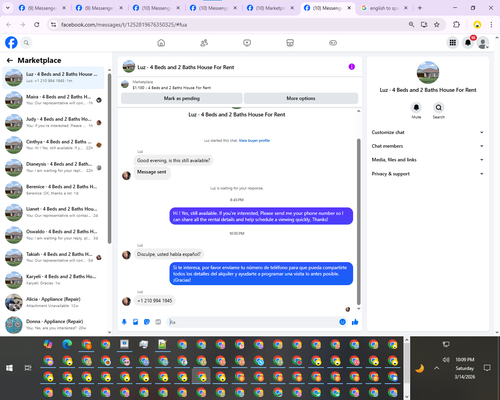
Task: Open Lianet's rental conversation
Action: point(53,212)
